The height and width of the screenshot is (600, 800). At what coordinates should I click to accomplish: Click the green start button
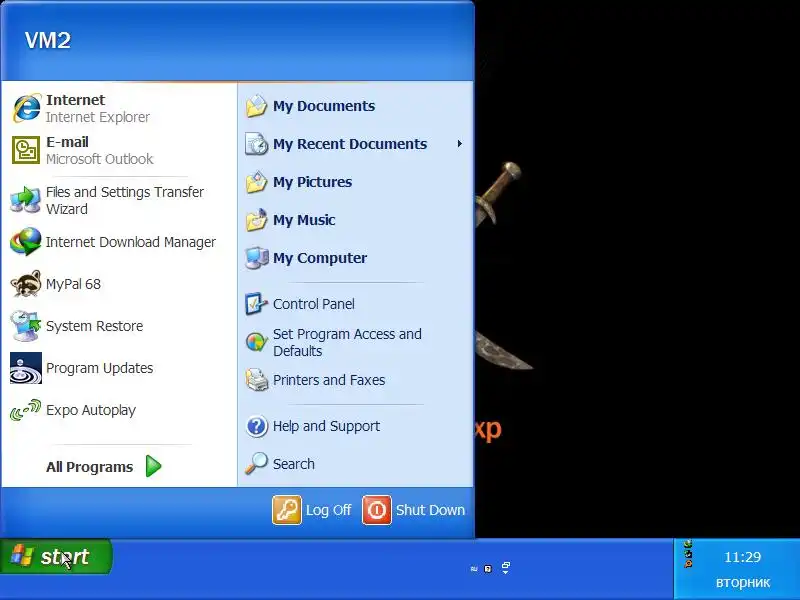click(x=55, y=557)
